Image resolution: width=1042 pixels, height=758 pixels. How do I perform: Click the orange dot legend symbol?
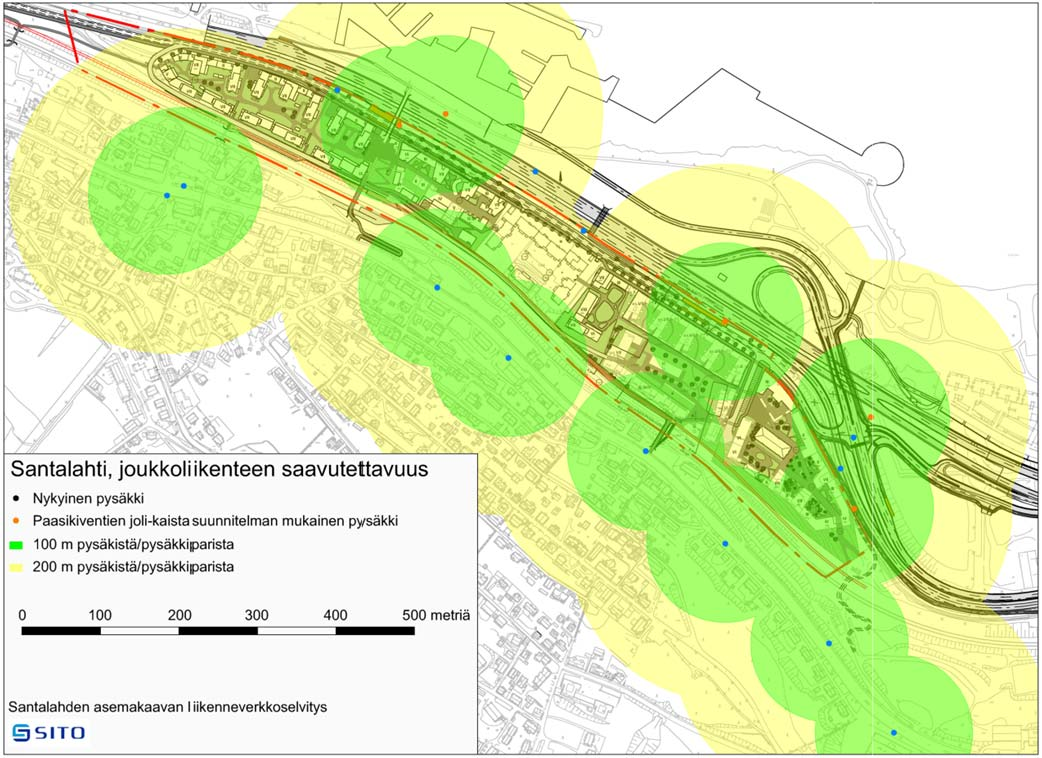click(16, 521)
